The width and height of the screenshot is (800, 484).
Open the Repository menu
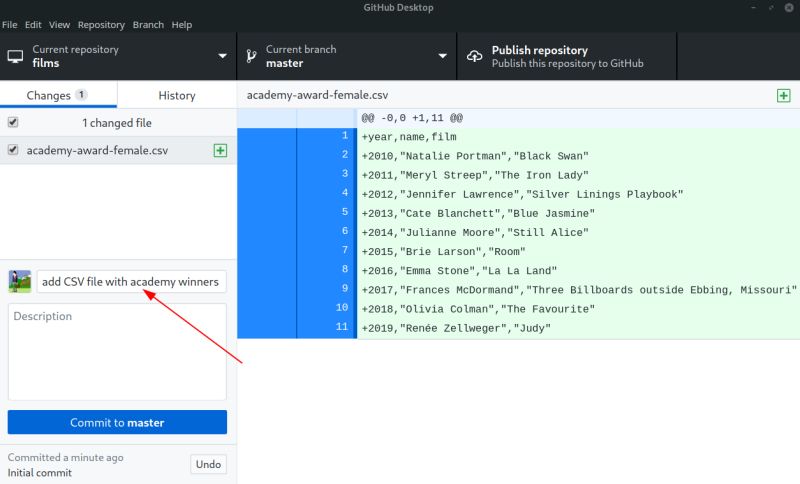[101, 24]
